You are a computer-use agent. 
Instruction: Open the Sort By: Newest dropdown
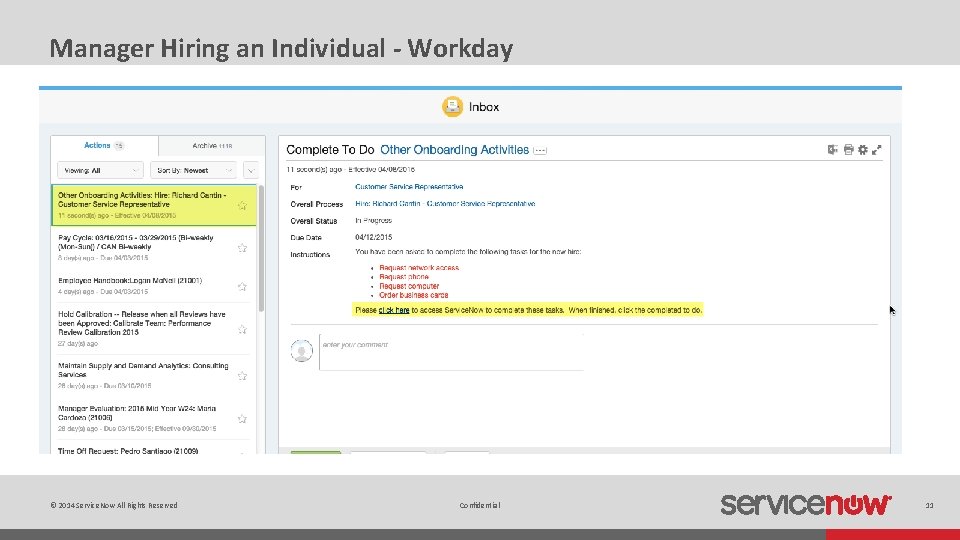[193, 170]
